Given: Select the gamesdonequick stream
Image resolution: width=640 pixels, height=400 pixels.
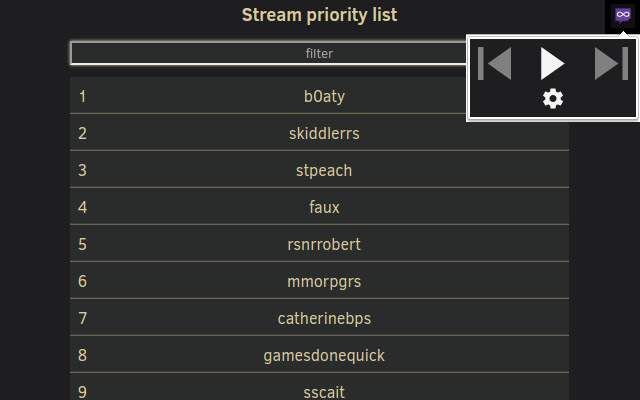Looking at the screenshot, I should [x=319, y=355].
